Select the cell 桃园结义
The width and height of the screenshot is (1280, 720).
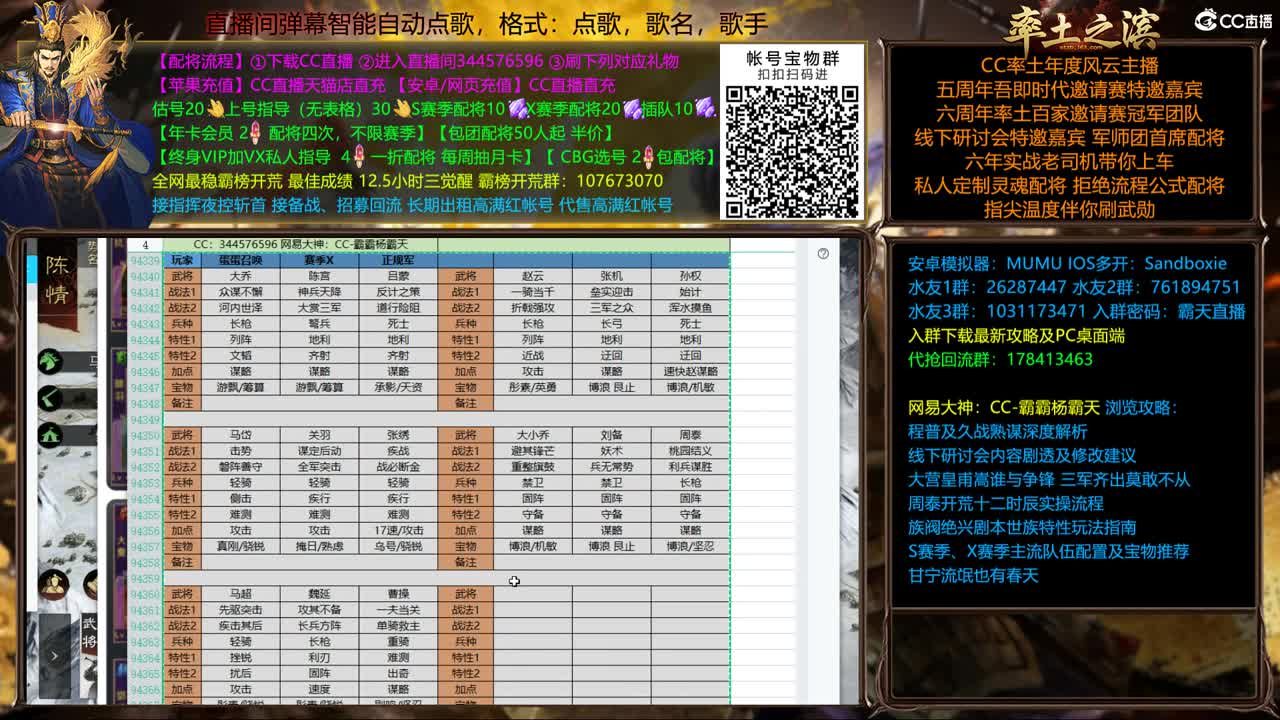coord(690,451)
